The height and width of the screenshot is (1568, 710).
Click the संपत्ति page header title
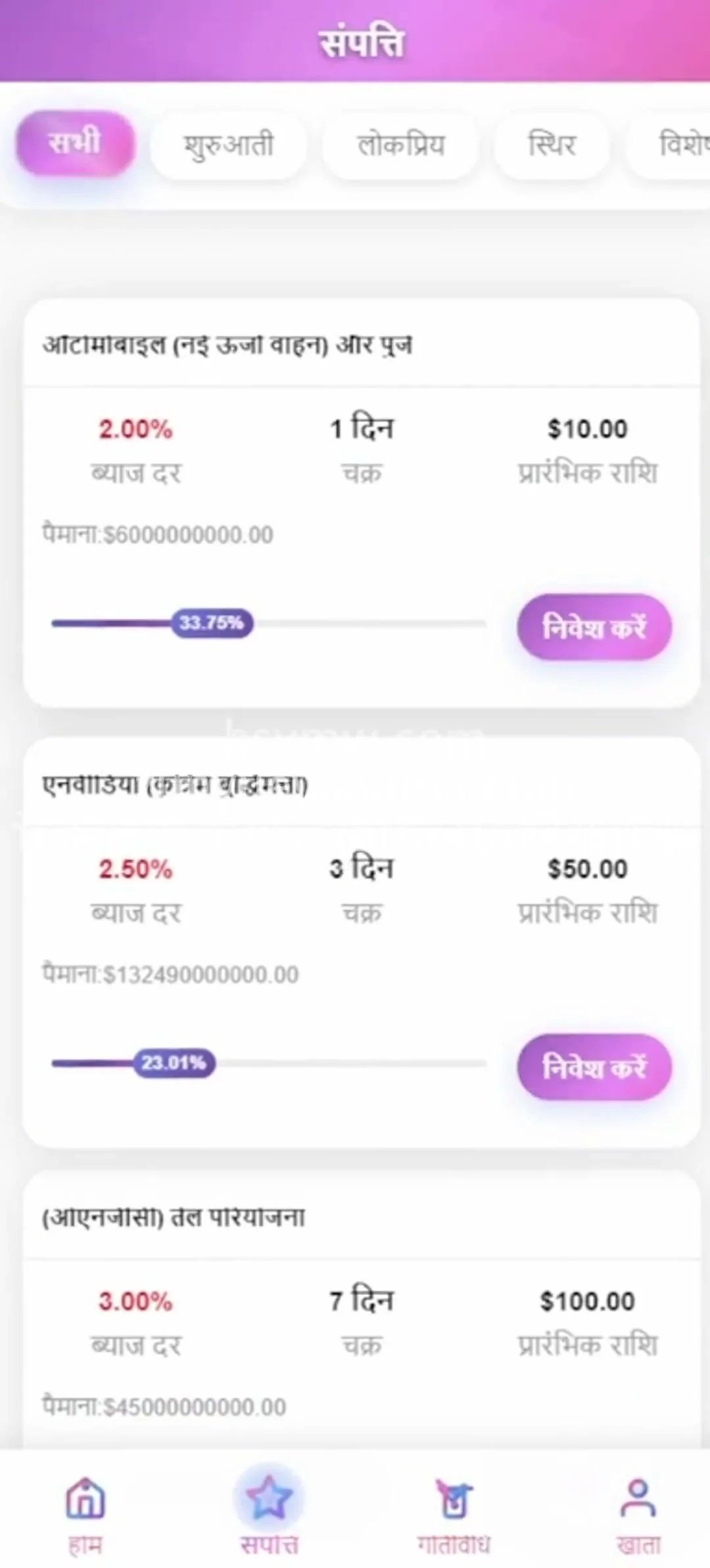pos(361,43)
